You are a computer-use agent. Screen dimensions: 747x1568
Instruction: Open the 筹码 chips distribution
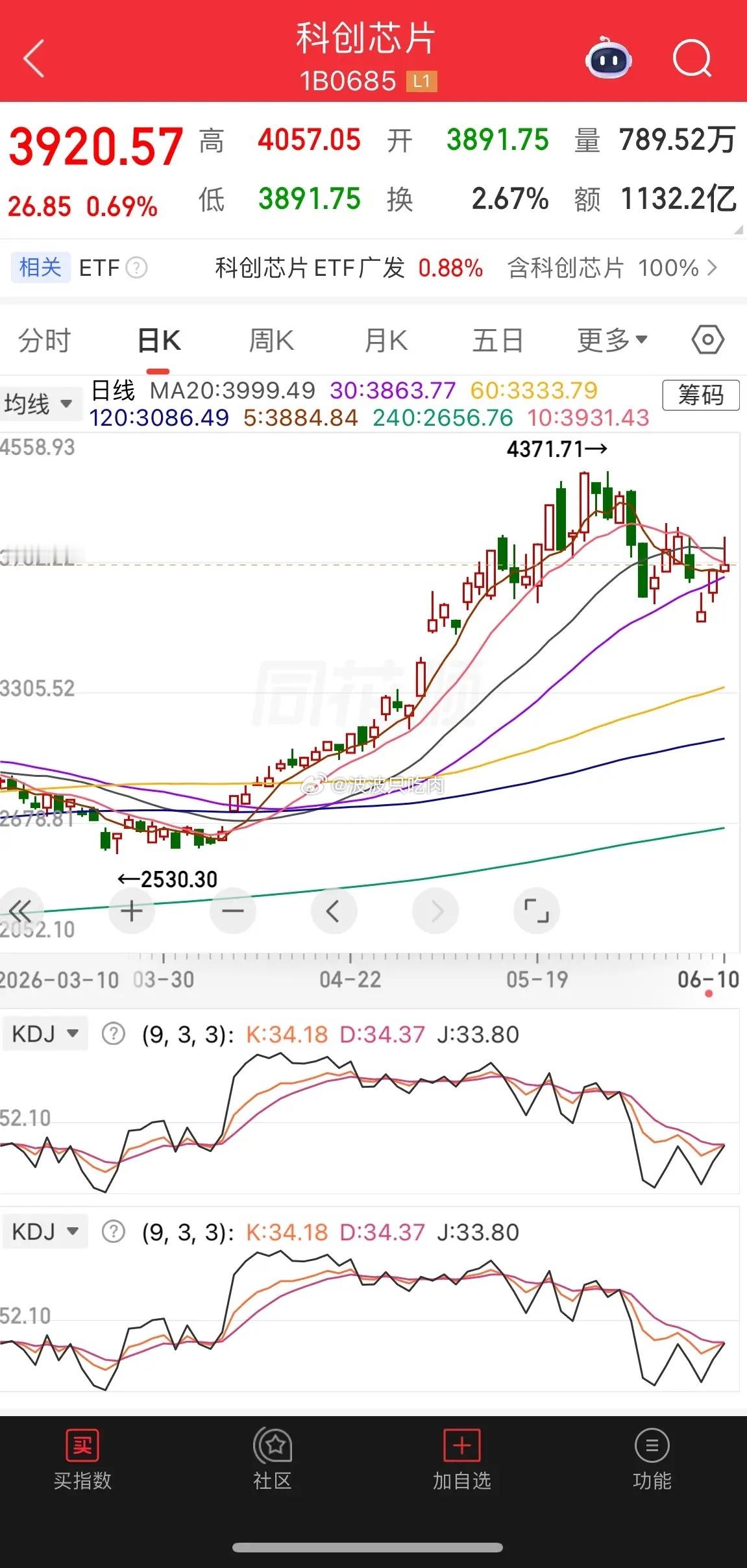pyautogui.click(x=701, y=395)
